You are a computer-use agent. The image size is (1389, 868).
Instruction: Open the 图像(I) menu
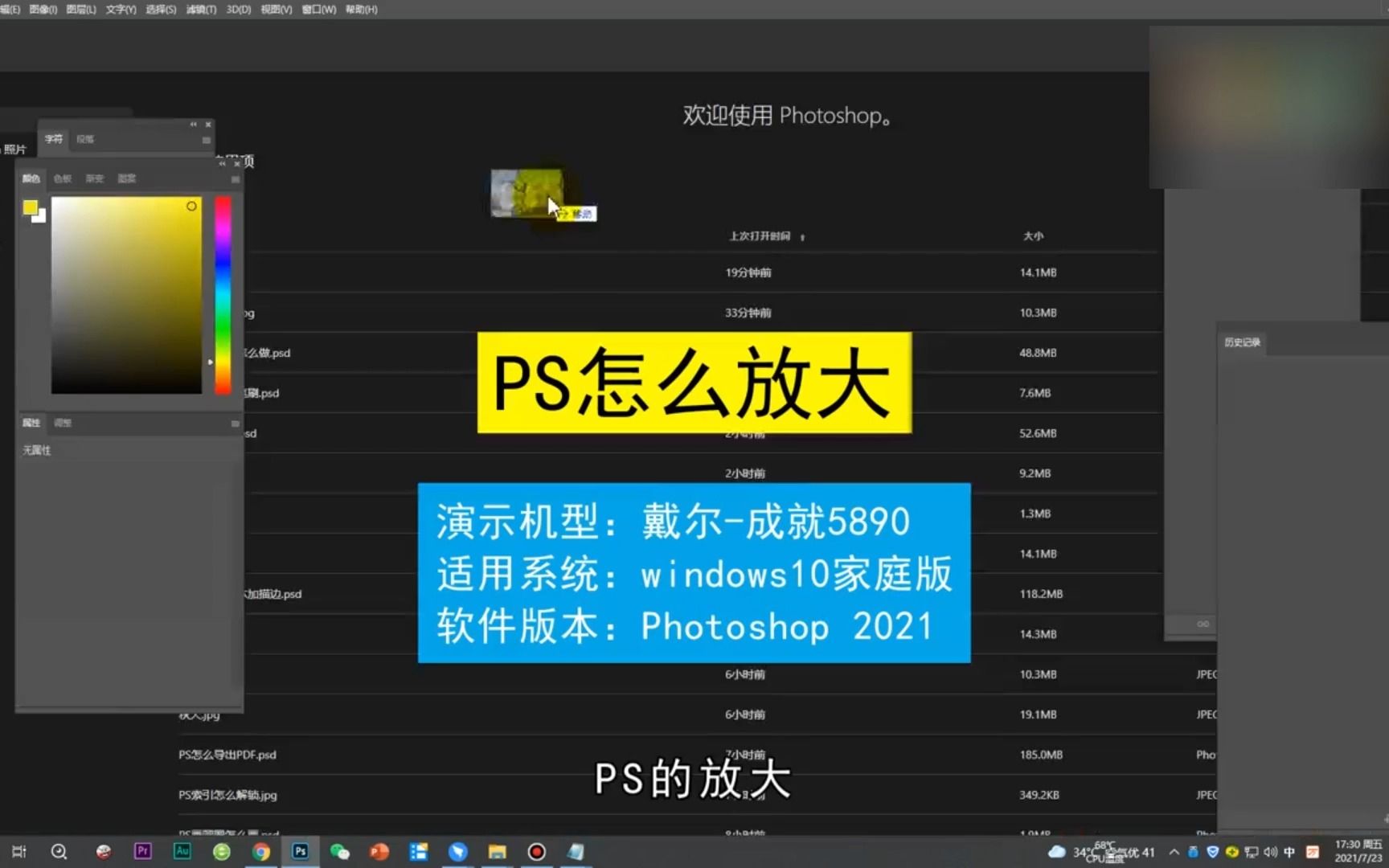tap(43, 10)
